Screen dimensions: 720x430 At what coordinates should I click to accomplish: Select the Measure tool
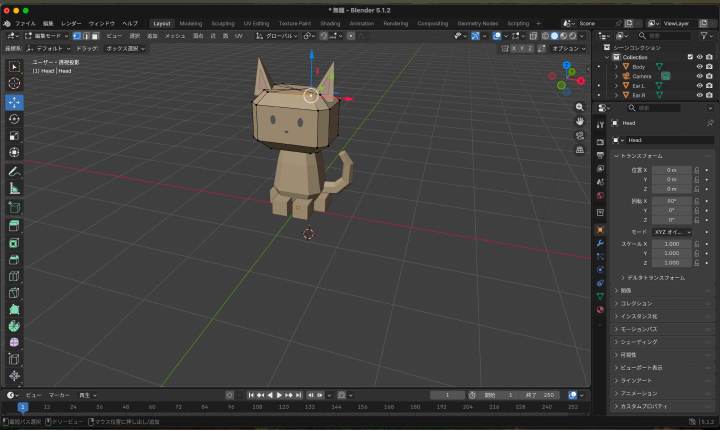(14, 188)
